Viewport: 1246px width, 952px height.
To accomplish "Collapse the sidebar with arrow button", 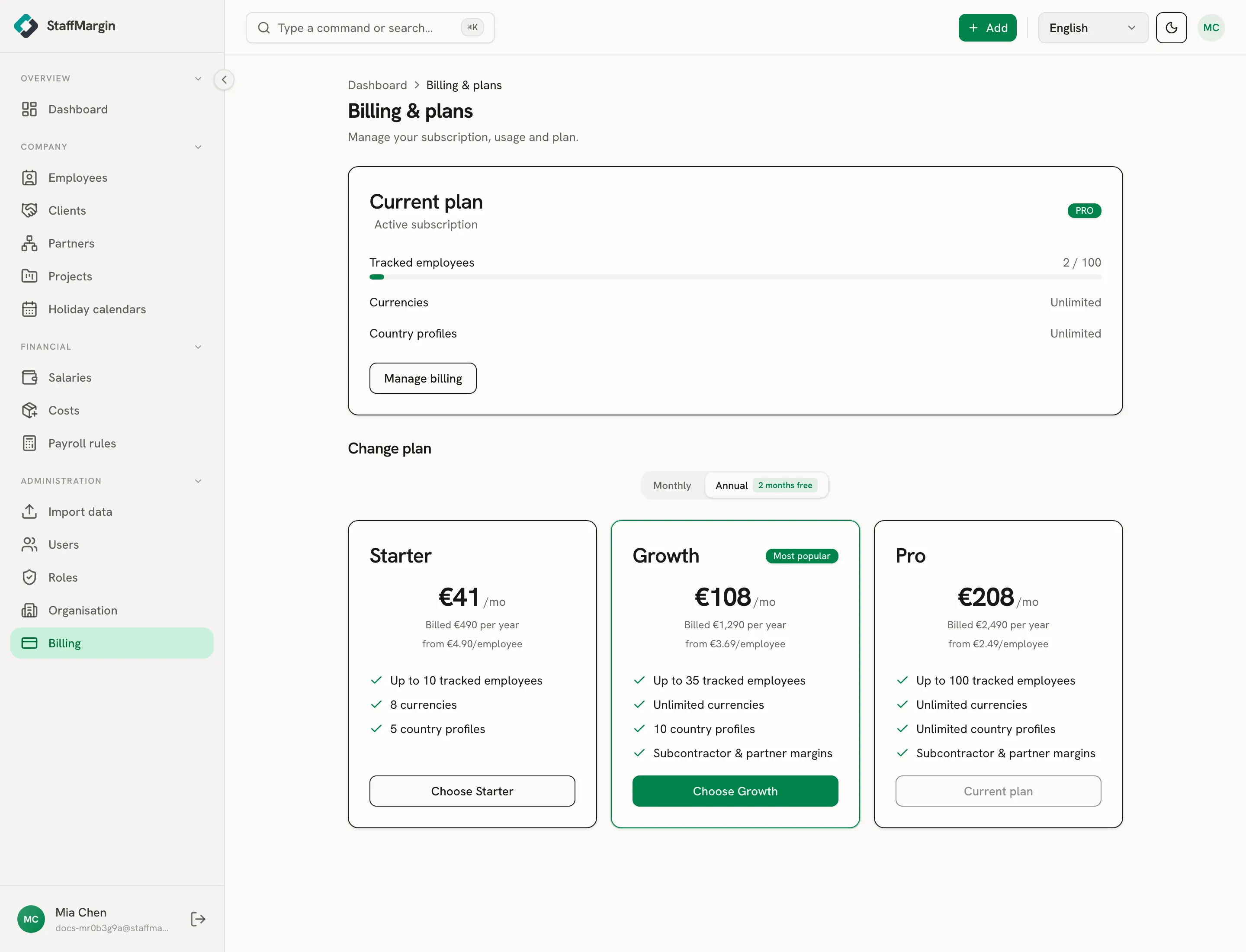I will click(x=225, y=80).
